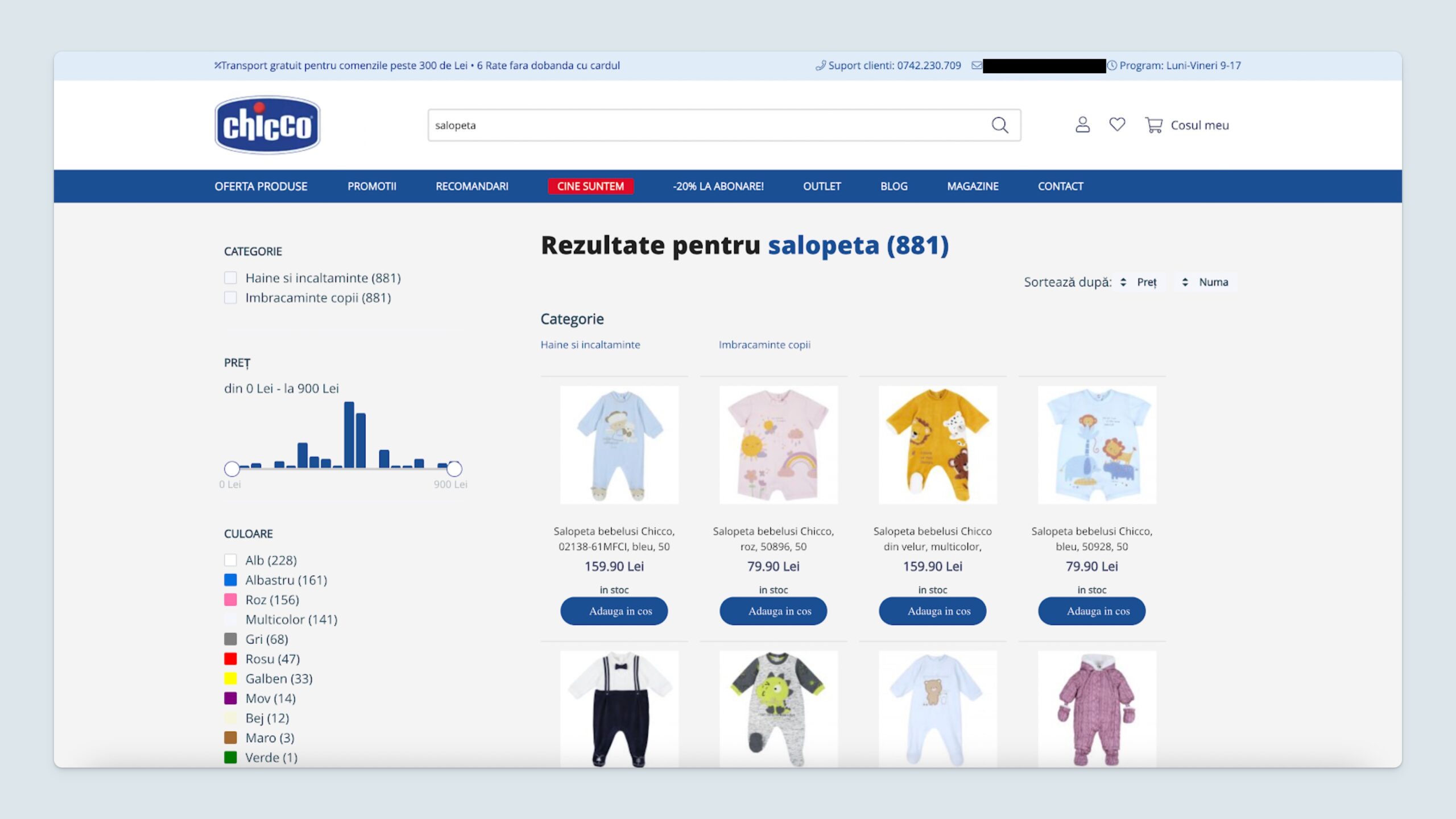Click the Chicco logo

(x=267, y=125)
